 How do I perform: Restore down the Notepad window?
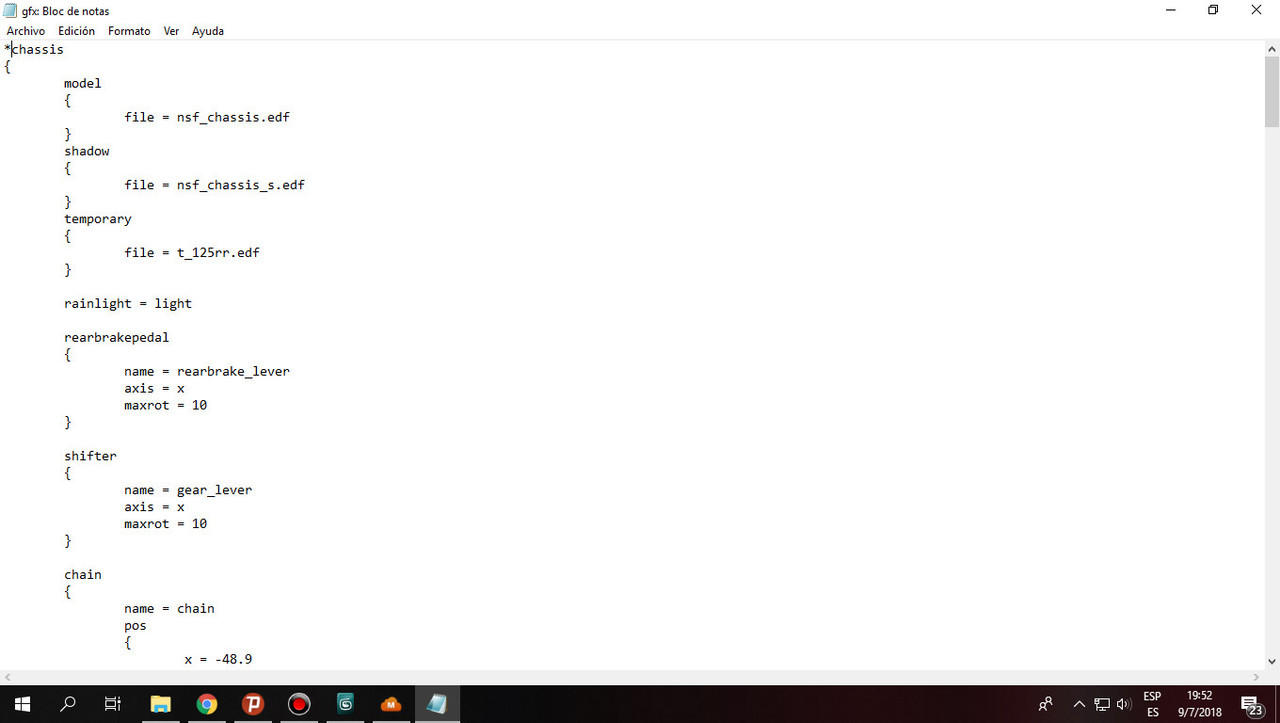[x=1213, y=10]
